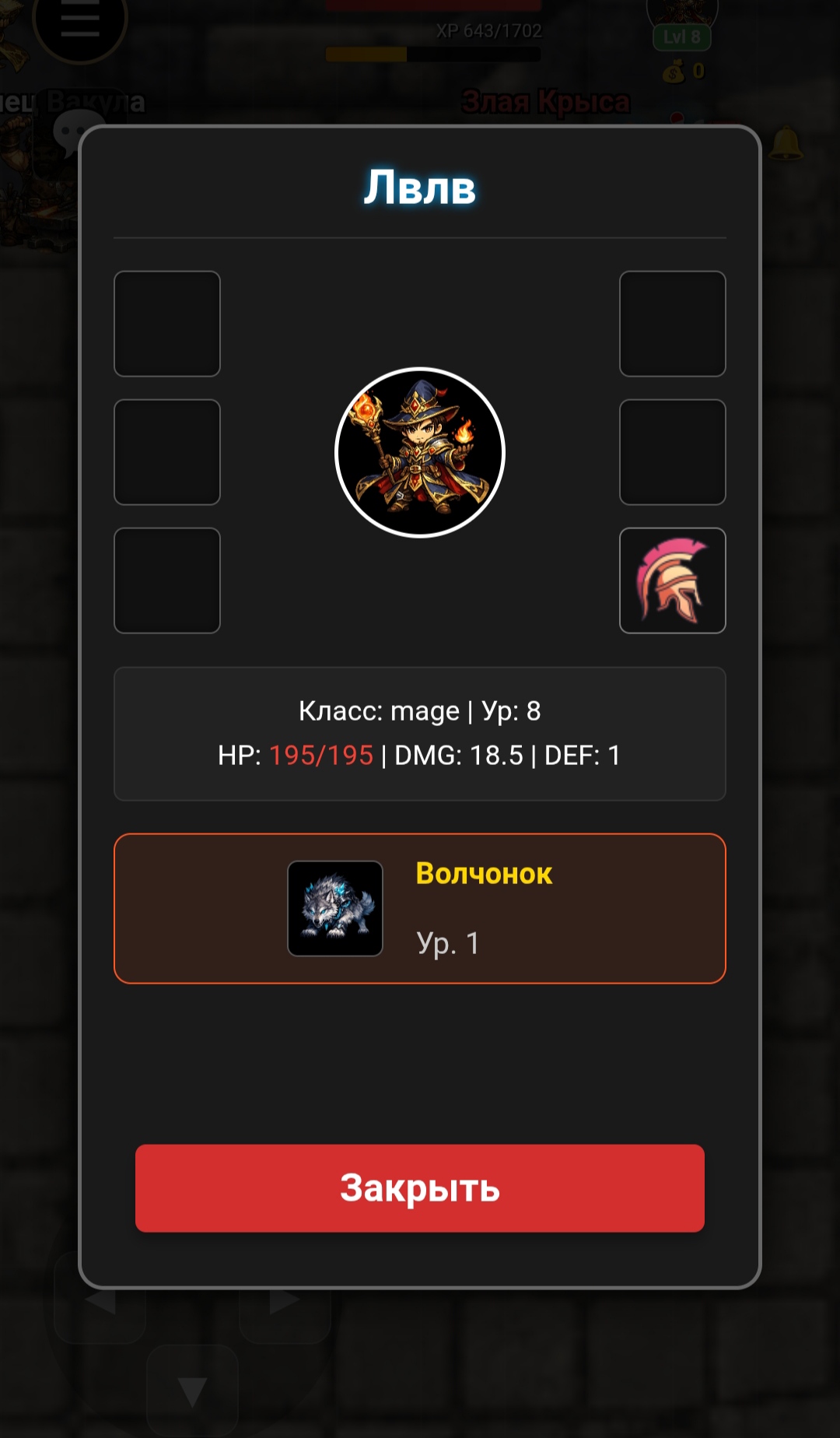Select the middle-left empty equipment slot
This screenshot has height=1438, width=840.
pyautogui.click(x=167, y=452)
